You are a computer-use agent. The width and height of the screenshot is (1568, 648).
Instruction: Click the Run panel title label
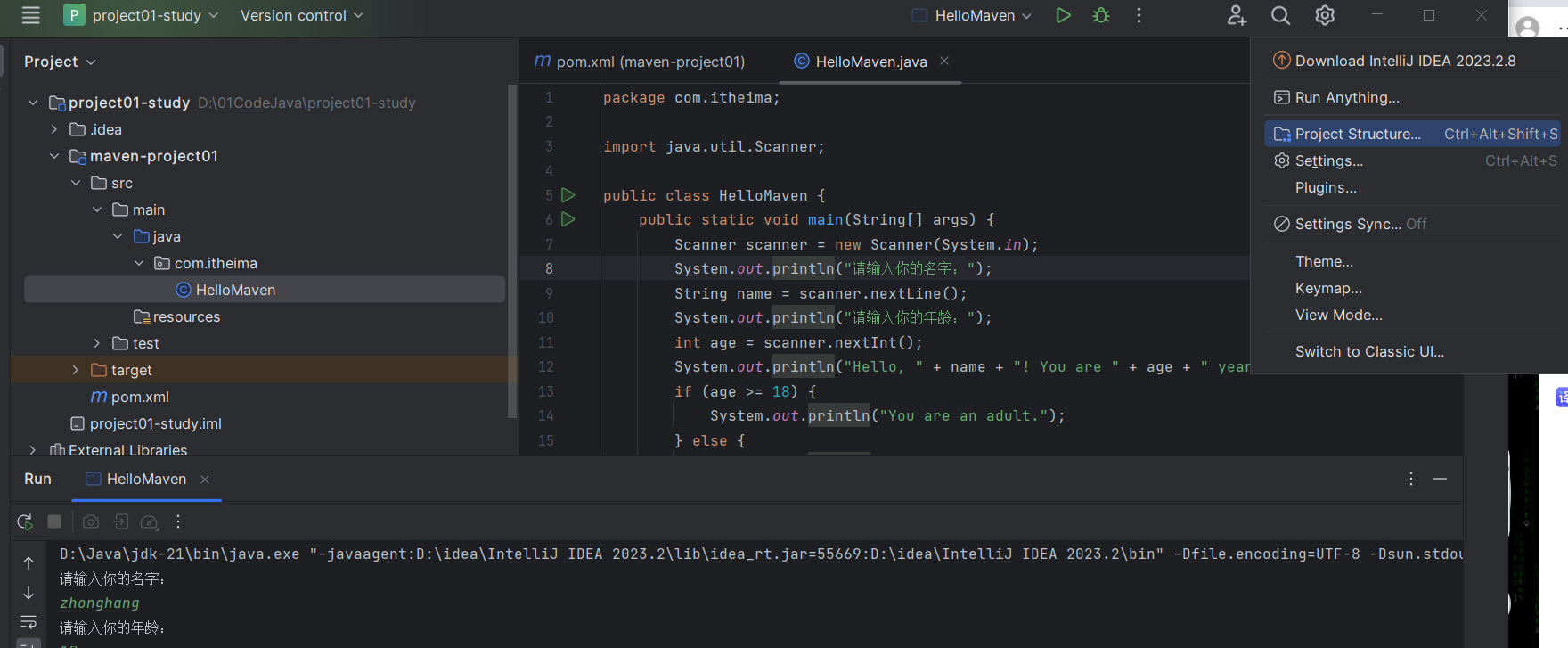37,479
